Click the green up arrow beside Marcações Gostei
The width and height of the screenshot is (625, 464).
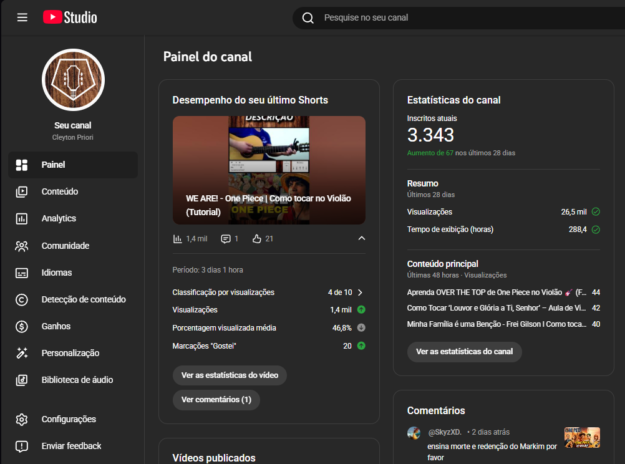361,346
